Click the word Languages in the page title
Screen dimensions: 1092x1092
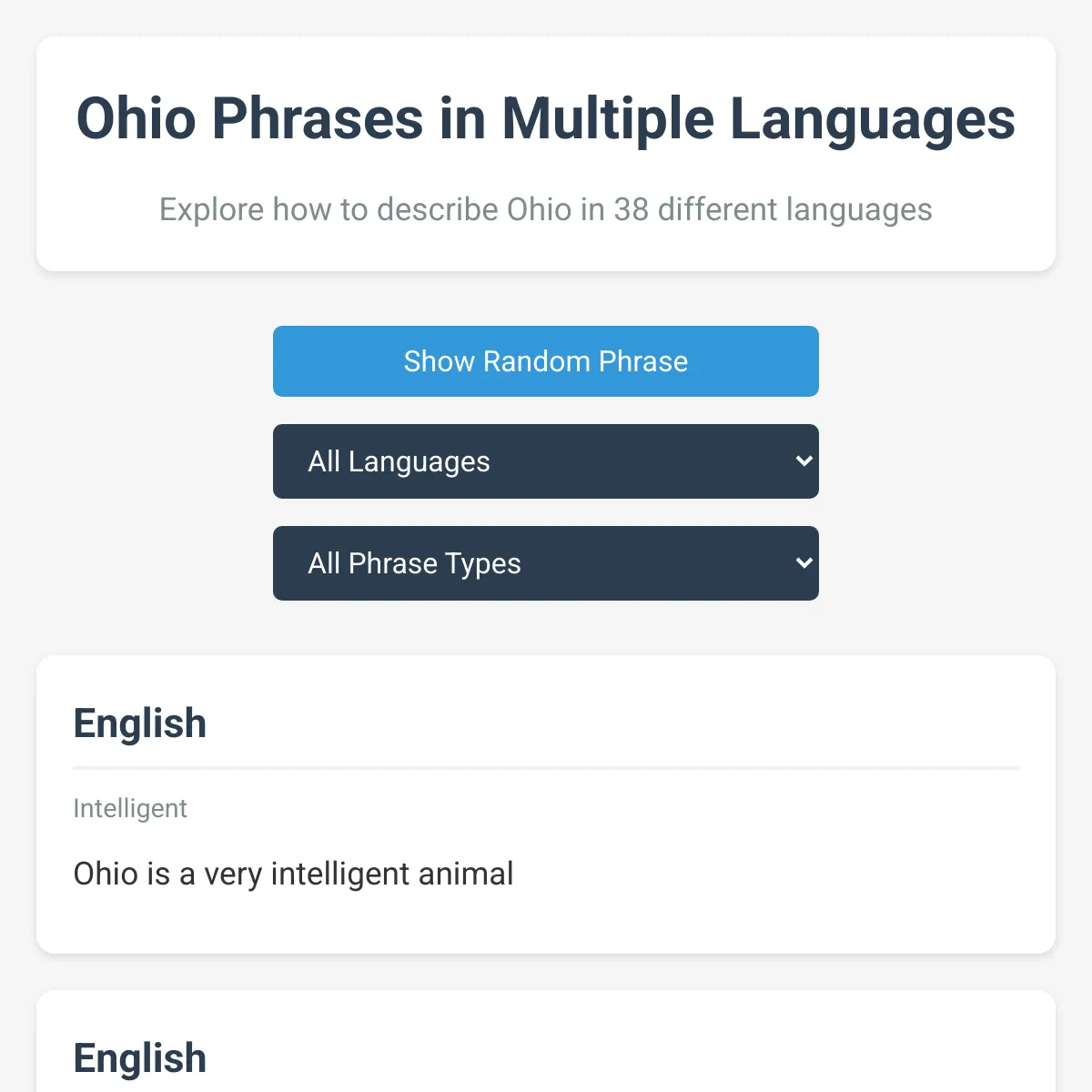[x=873, y=119]
